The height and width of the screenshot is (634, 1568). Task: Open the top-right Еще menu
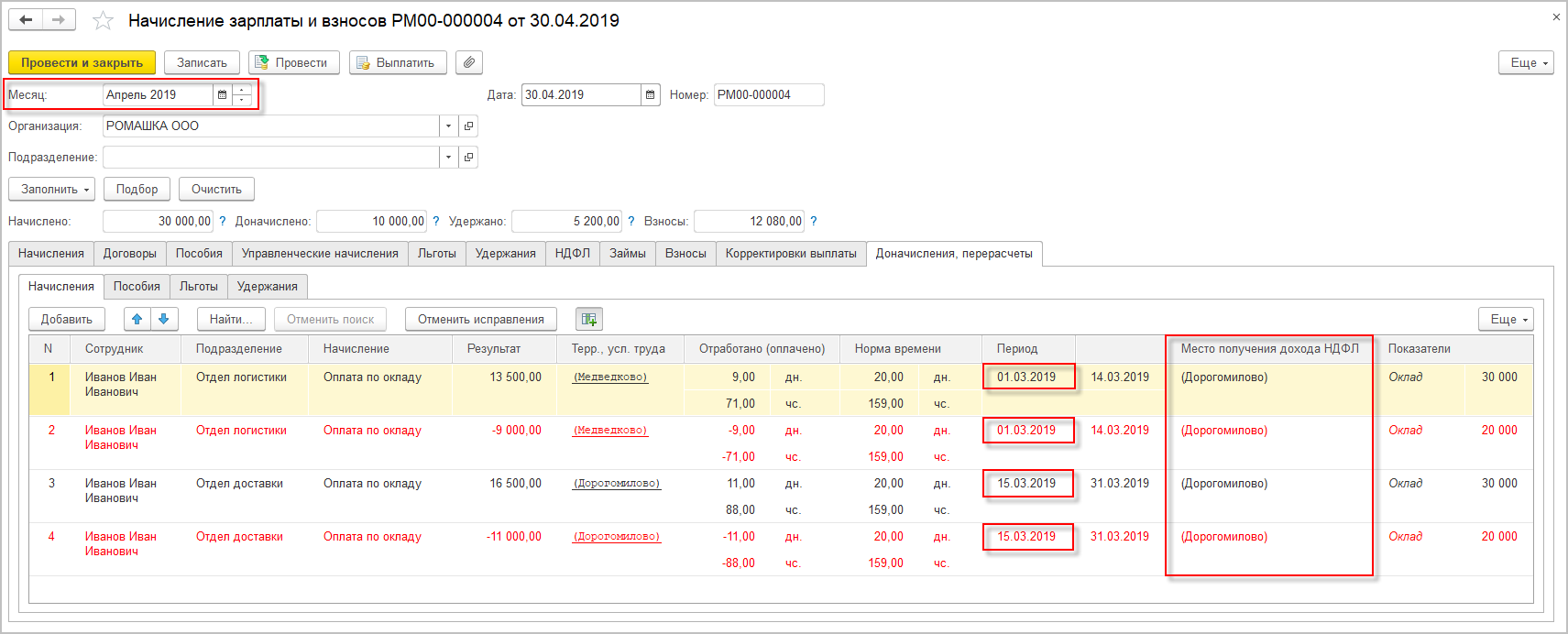1526,62
